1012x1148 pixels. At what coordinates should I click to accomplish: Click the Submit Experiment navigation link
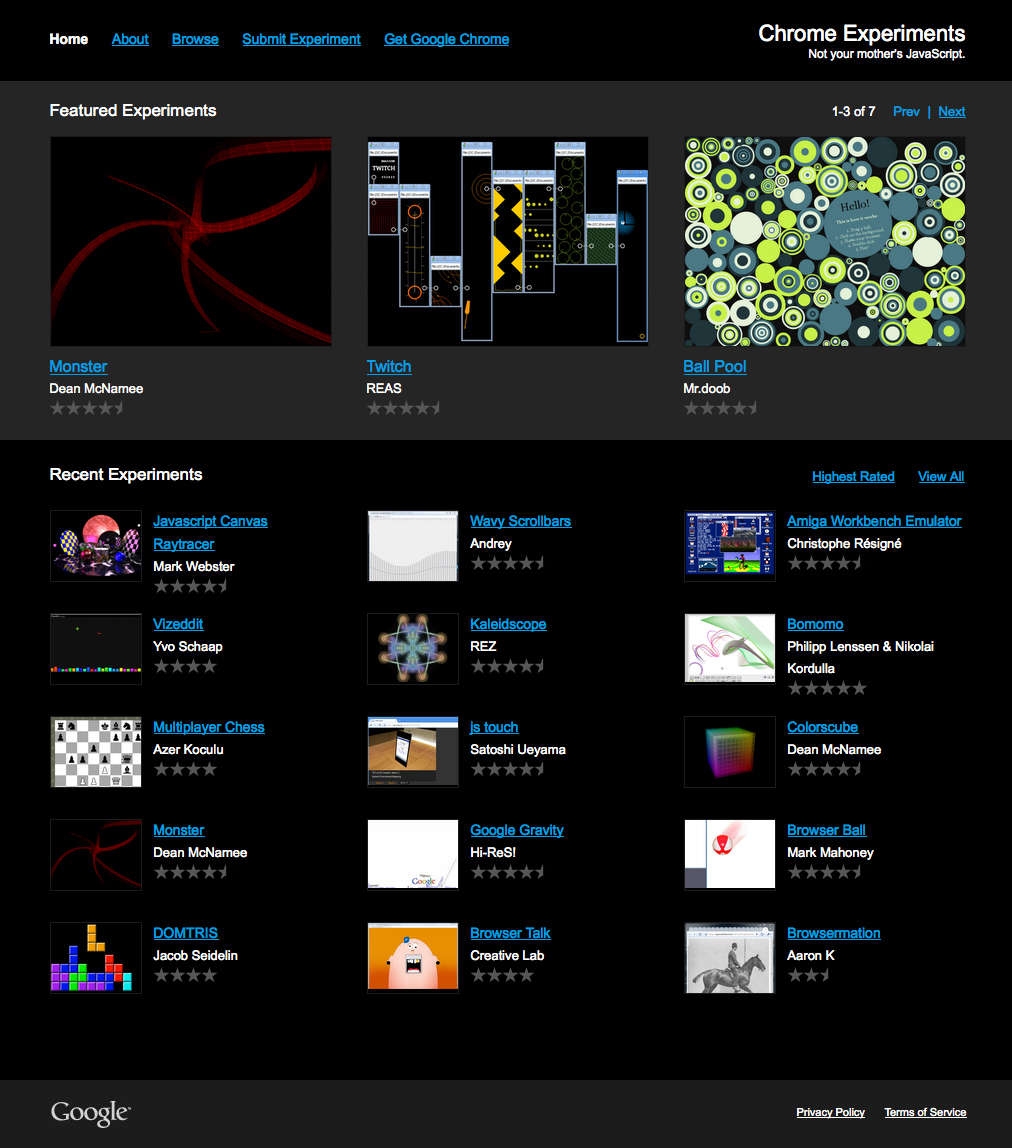(301, 39)
